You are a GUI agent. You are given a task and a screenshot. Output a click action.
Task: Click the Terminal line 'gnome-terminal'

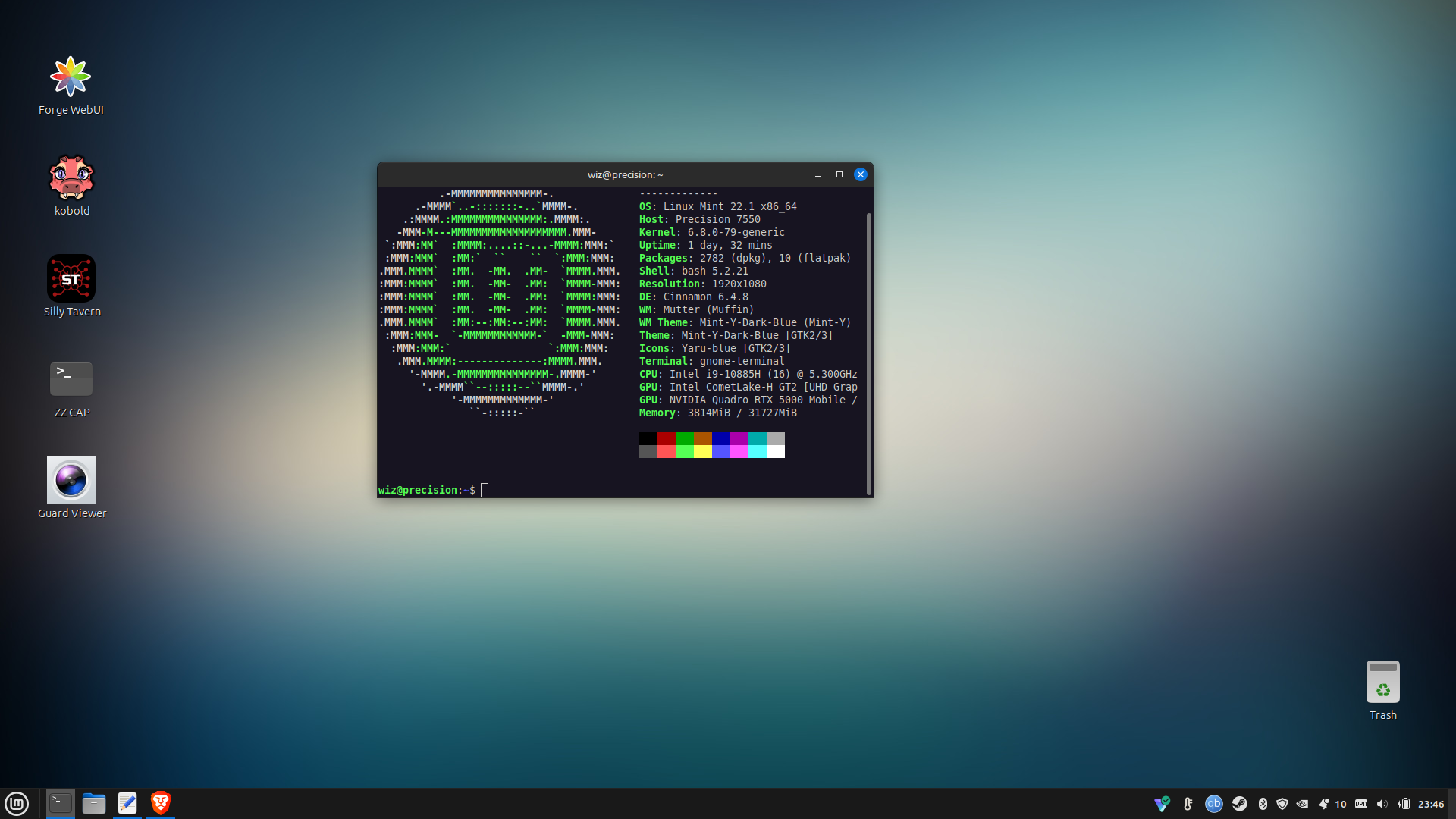711,361
